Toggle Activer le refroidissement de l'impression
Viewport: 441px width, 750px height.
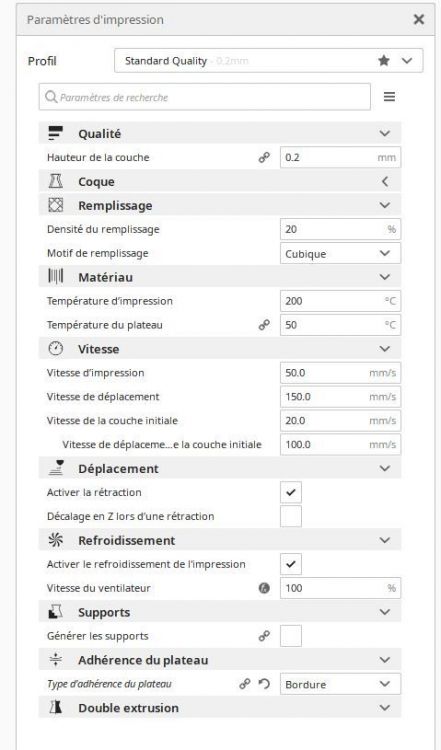[291, 564]
